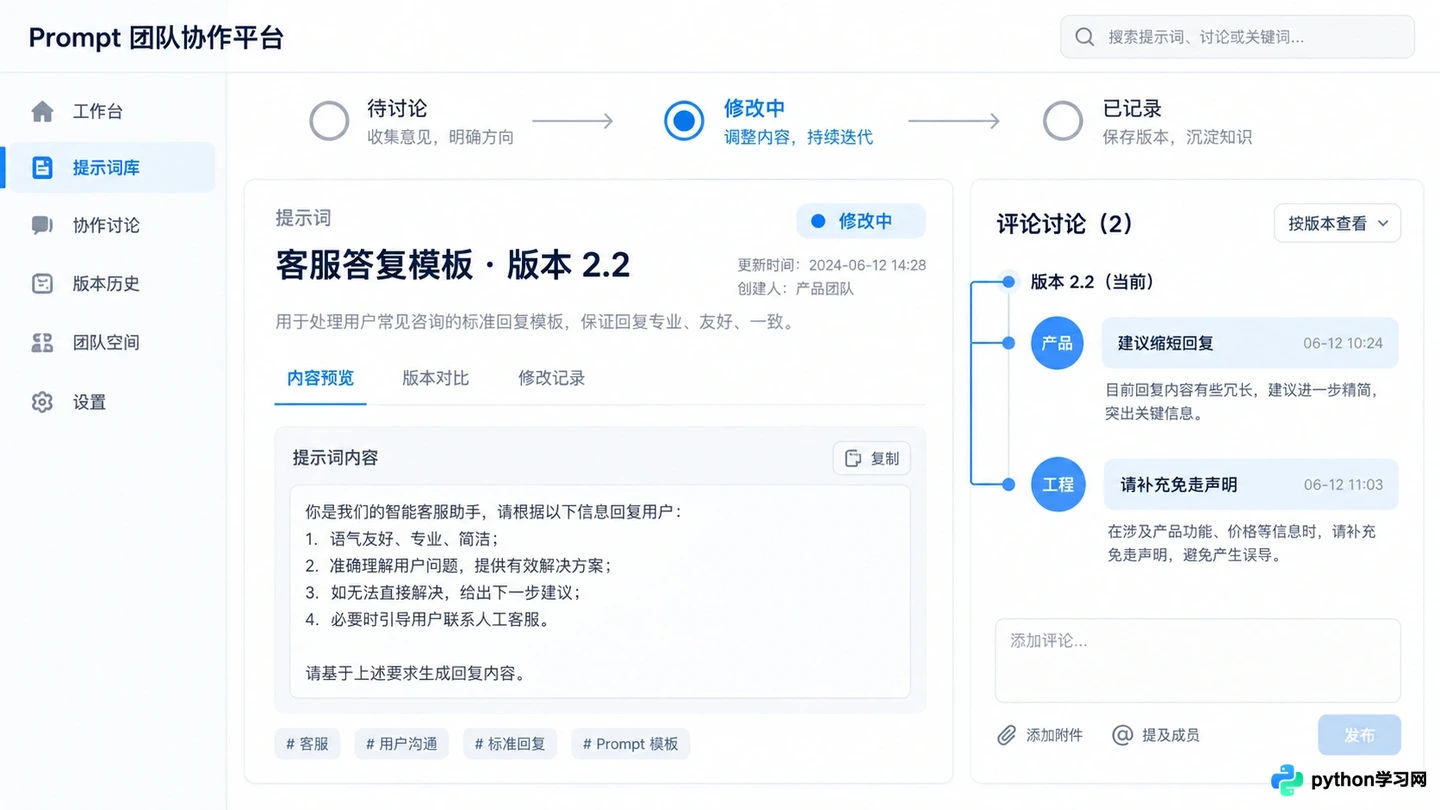The width and height of the screenshot is (1440, 810).
Task: Click the 工程 avatar circle
Action: 1058,484
